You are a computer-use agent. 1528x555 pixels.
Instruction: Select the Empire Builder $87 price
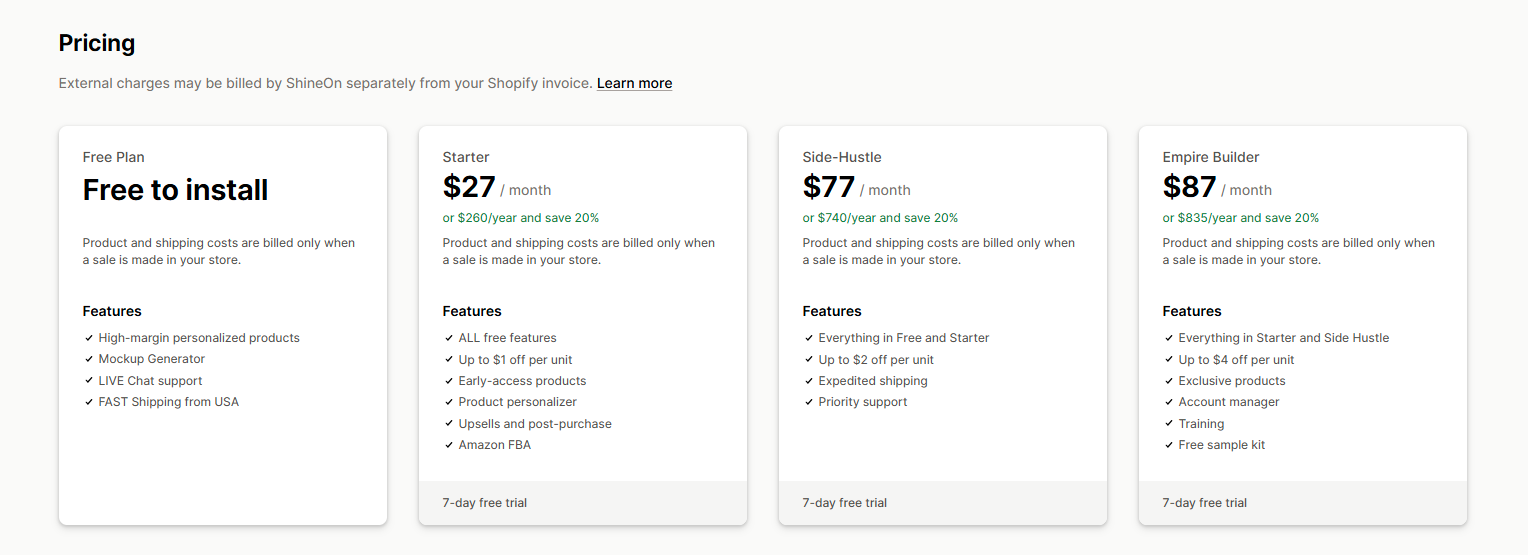coord(1189,188)
